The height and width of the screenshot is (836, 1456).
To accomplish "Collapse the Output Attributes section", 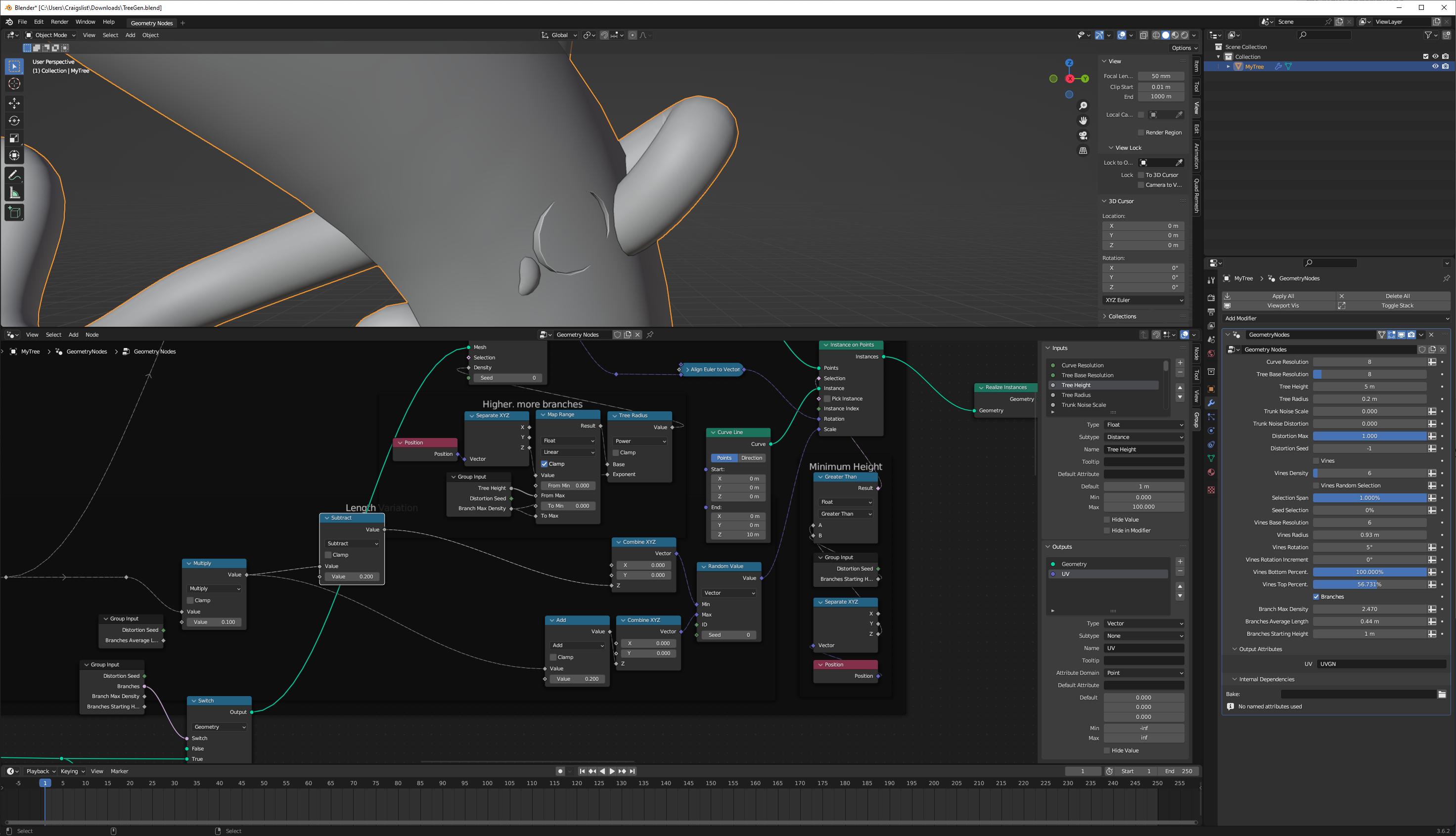I will 1257,649.
